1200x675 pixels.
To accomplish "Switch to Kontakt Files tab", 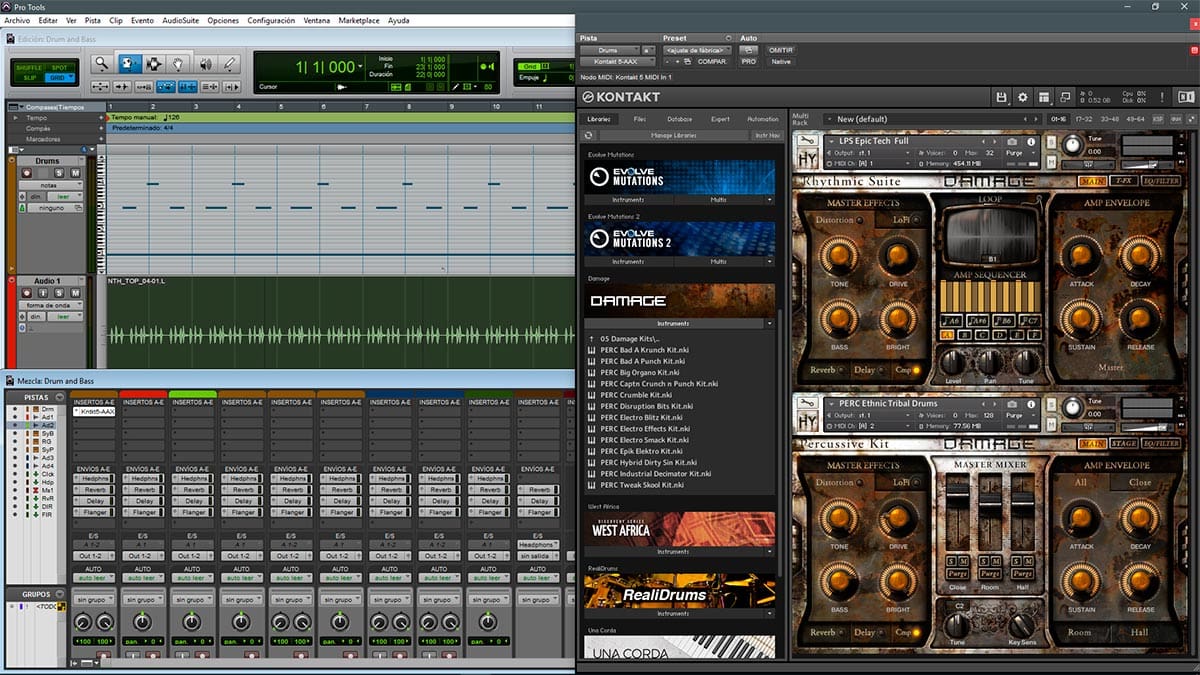I will pyautogui.click(x=639, y=119).
